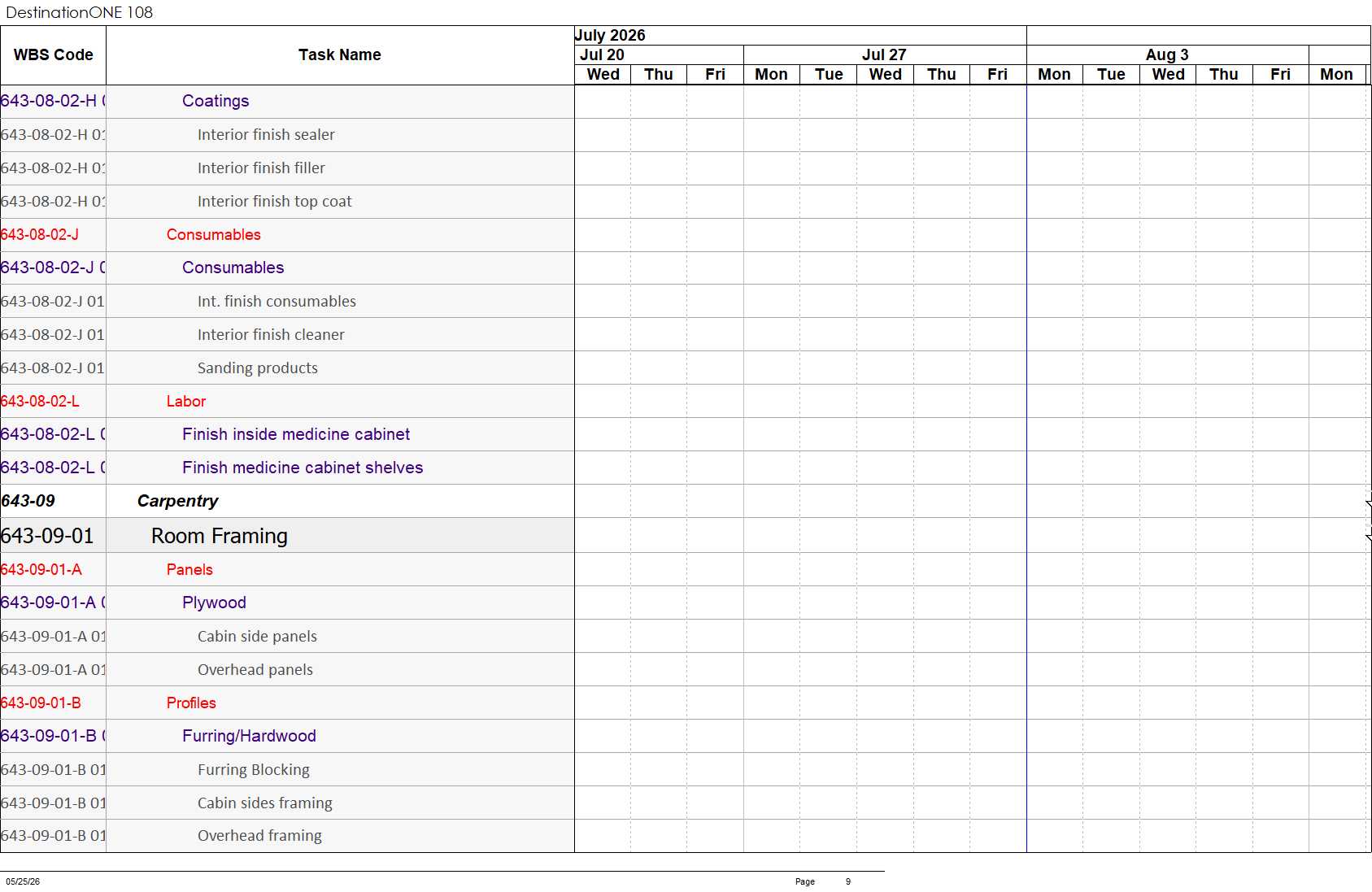Image resolution: width=1372 pixels, height=892 pixels.
Task: Click WBS code 643-09-01-A in red
Action: [x=41, y=570]
